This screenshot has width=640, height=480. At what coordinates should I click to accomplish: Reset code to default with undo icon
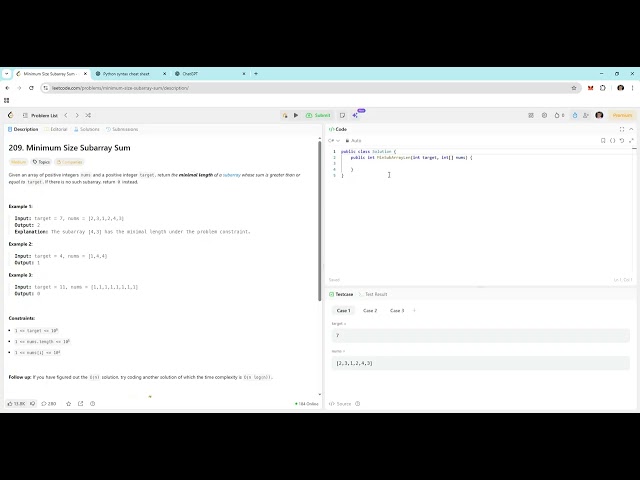pyautogui.click(x=622, y=140)
